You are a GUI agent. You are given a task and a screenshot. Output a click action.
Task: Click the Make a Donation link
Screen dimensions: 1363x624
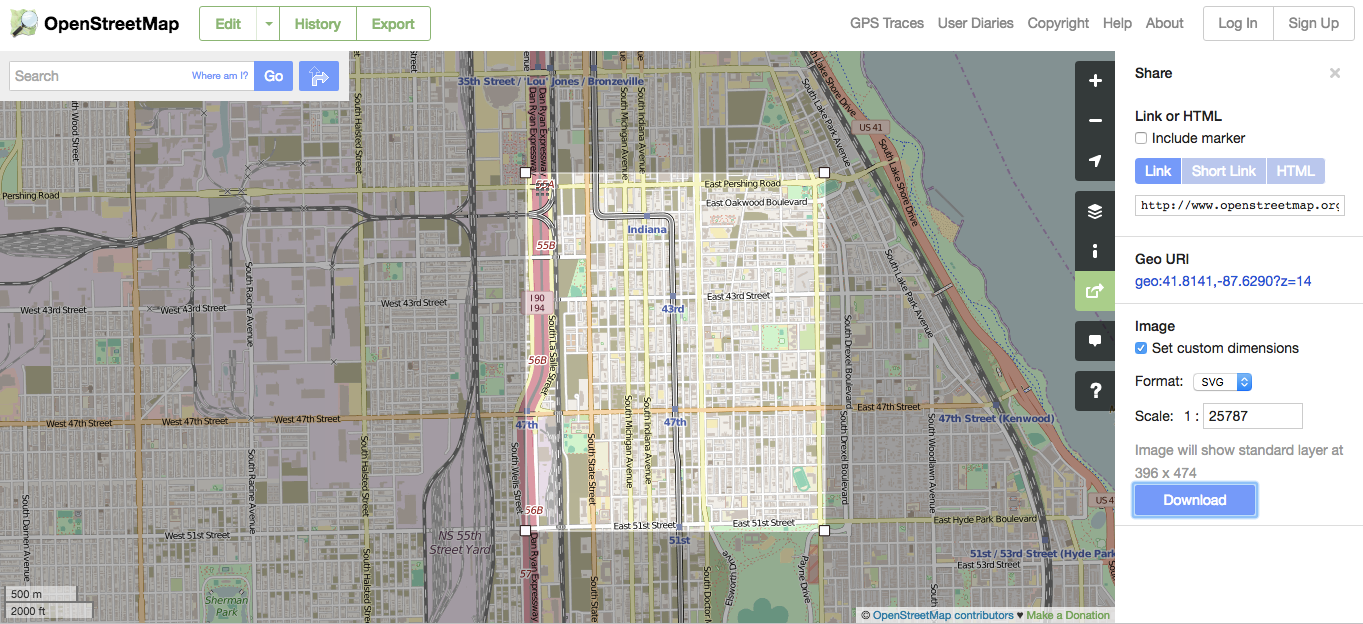pos(1068,615)
